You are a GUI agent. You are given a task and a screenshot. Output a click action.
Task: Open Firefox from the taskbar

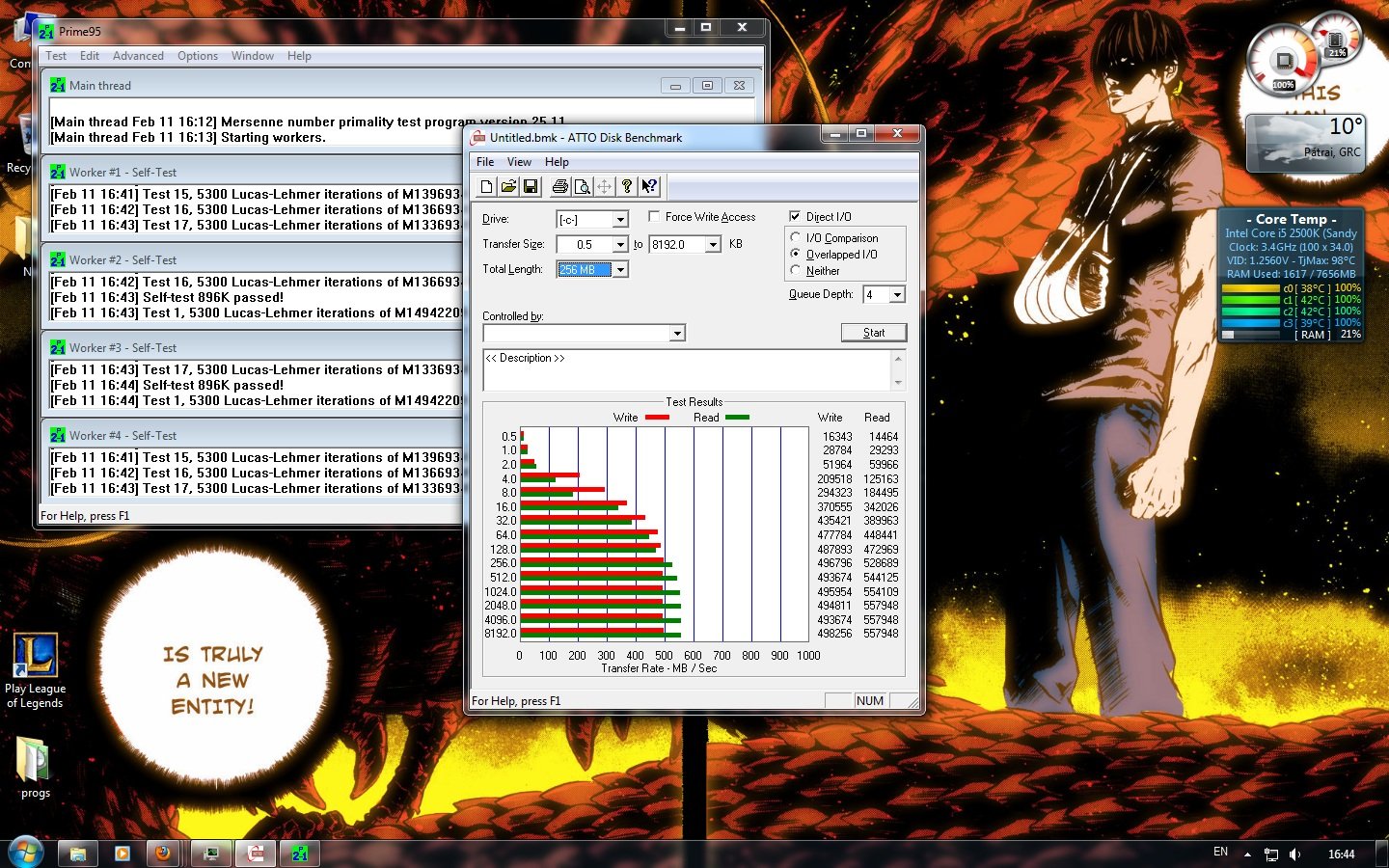click(x=163, y=854)
